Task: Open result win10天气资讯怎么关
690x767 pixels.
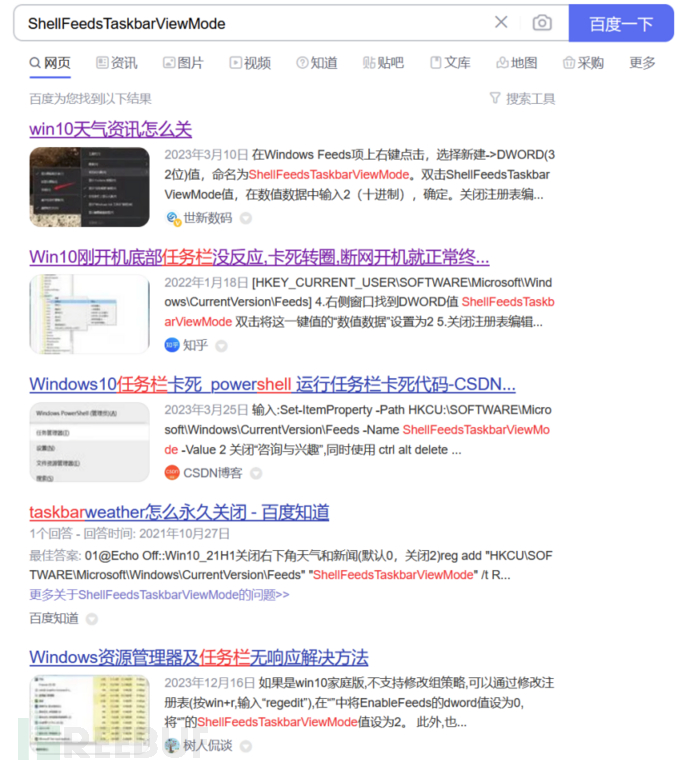Action: [x=111, y=130]
